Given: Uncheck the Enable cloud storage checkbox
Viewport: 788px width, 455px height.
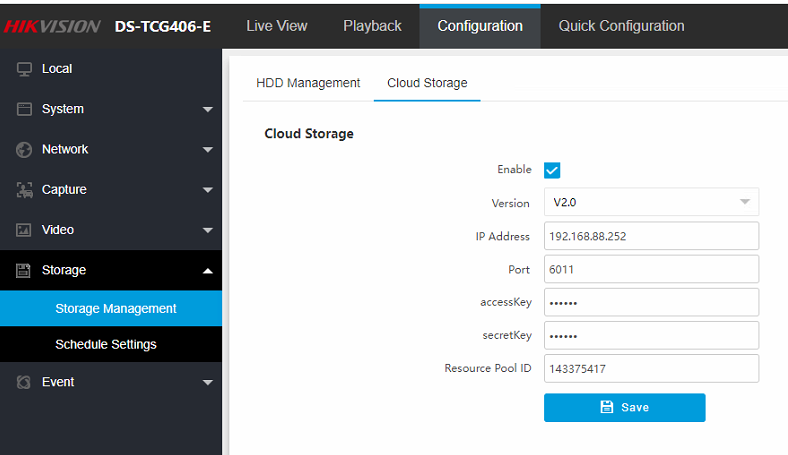Looking at the screenshot, I should (552, 170).
